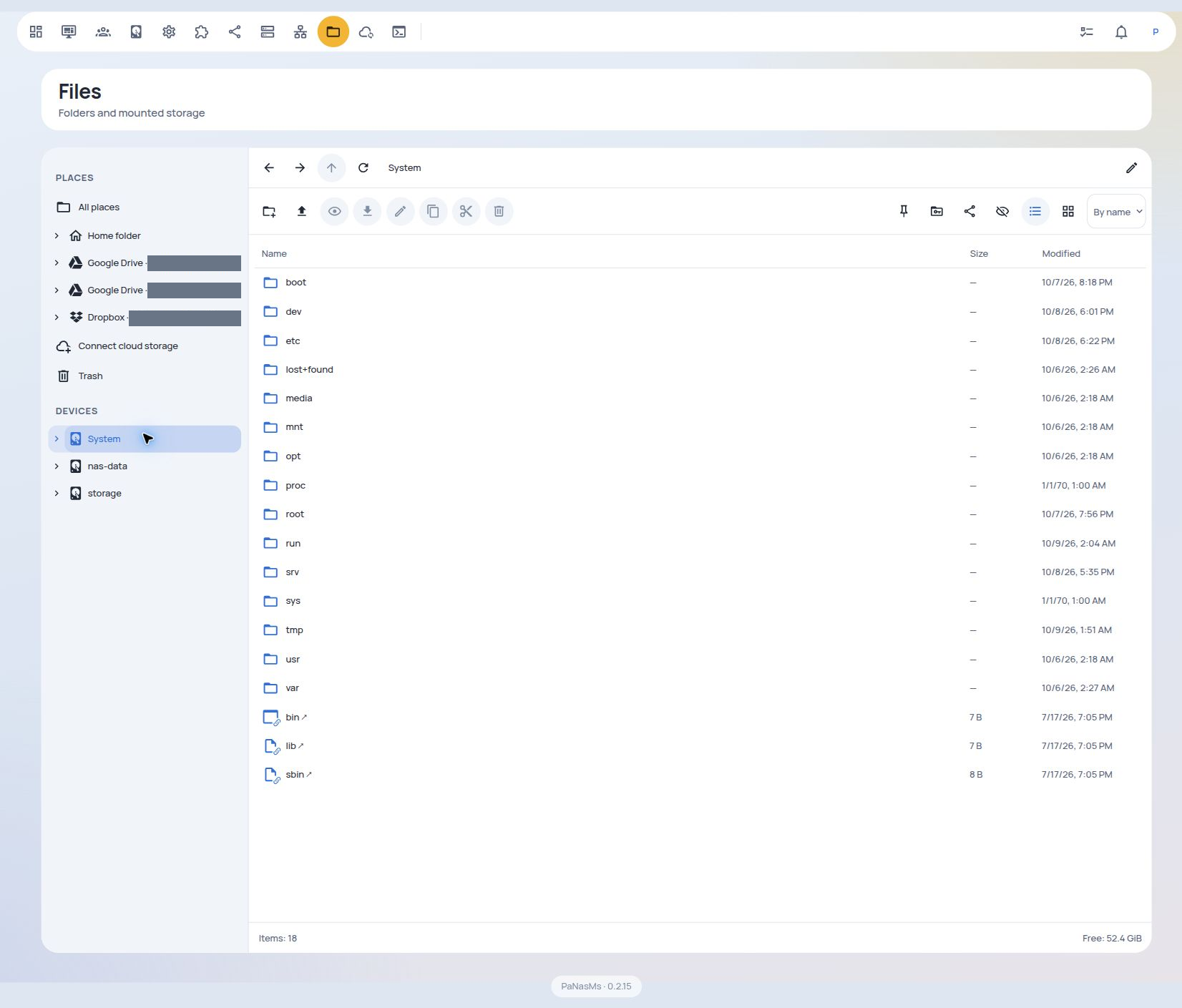The width and height of the screenshot is (1182, 1008).
Task: Click the delete trash icon in toolbar
Action: [x=499, y=211]
